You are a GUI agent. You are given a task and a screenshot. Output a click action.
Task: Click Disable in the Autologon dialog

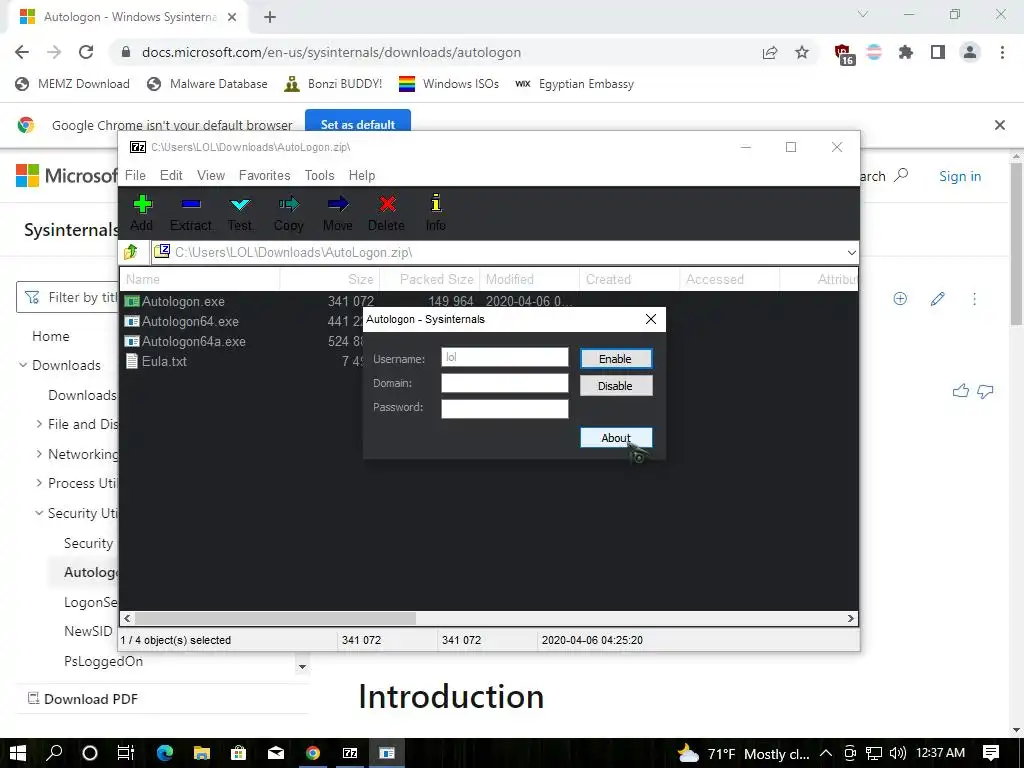[616, 385]
